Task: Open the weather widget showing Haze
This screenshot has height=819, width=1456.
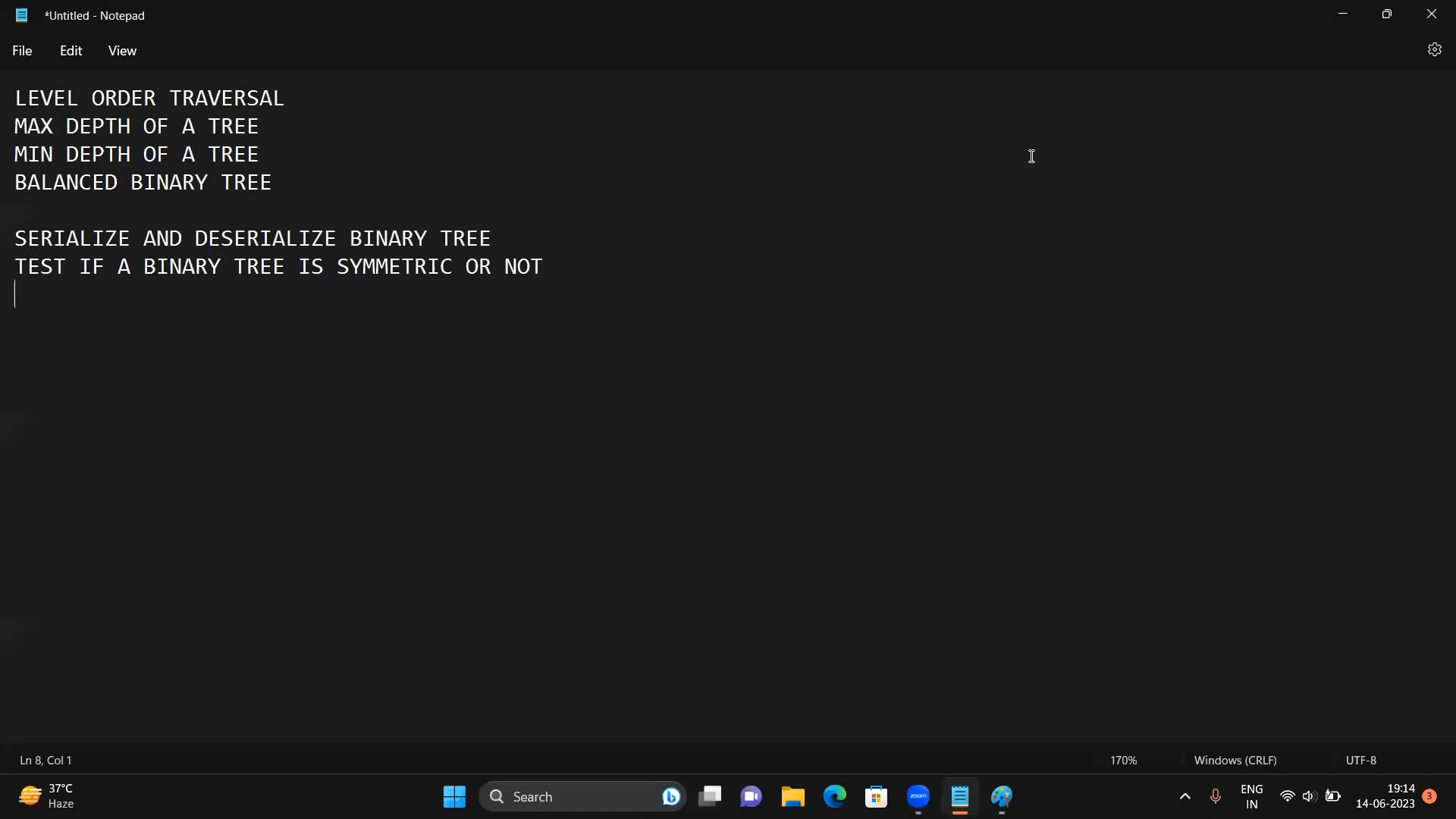Action: coord(47,796)
